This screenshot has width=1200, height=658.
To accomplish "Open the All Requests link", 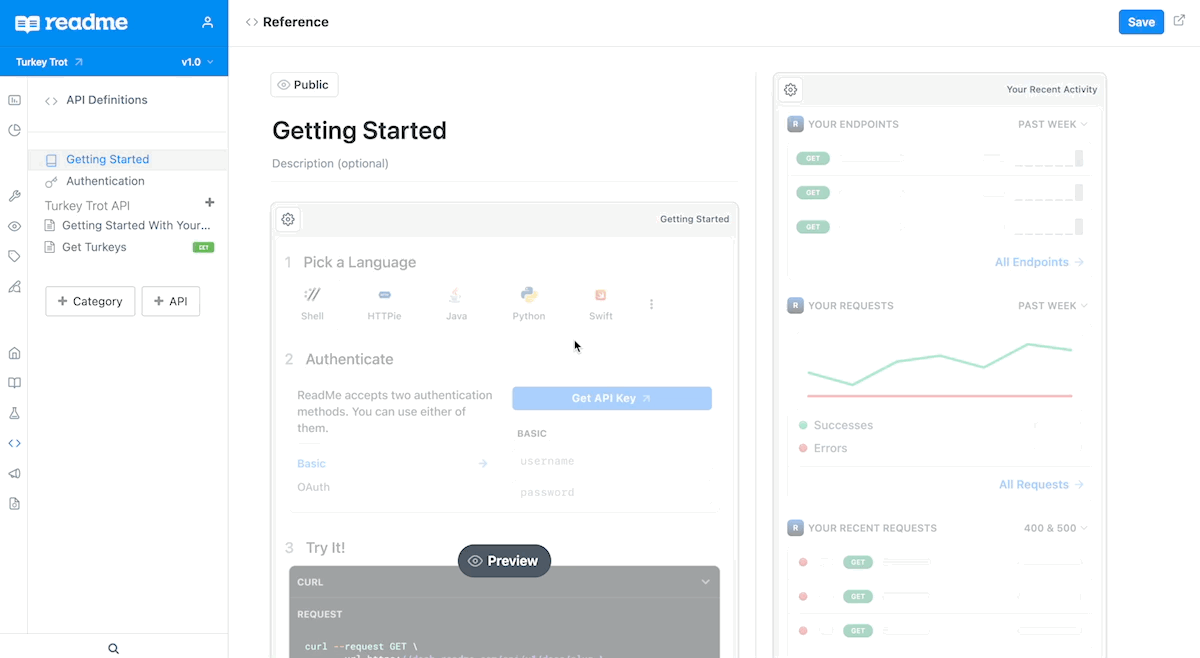I will (1042, 484).
